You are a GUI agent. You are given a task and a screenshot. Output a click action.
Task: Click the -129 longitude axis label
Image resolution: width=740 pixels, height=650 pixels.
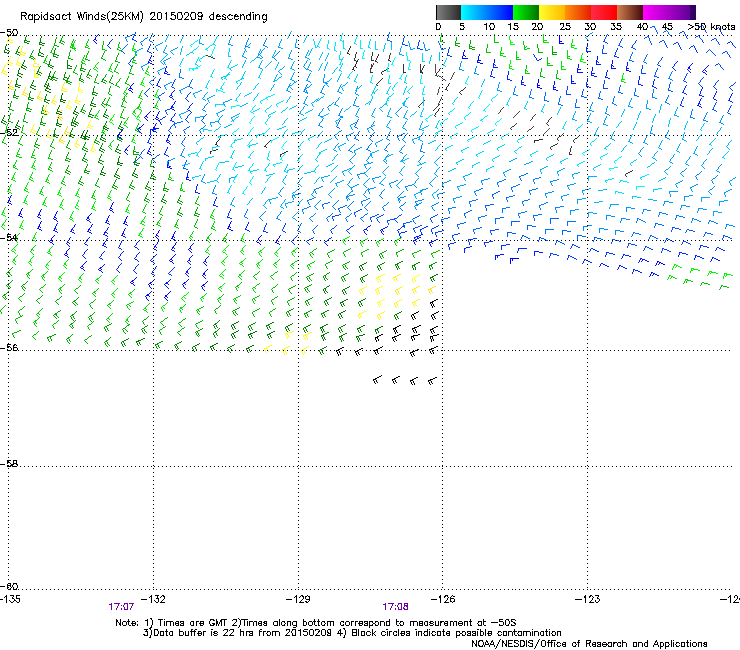click(298, 599)
